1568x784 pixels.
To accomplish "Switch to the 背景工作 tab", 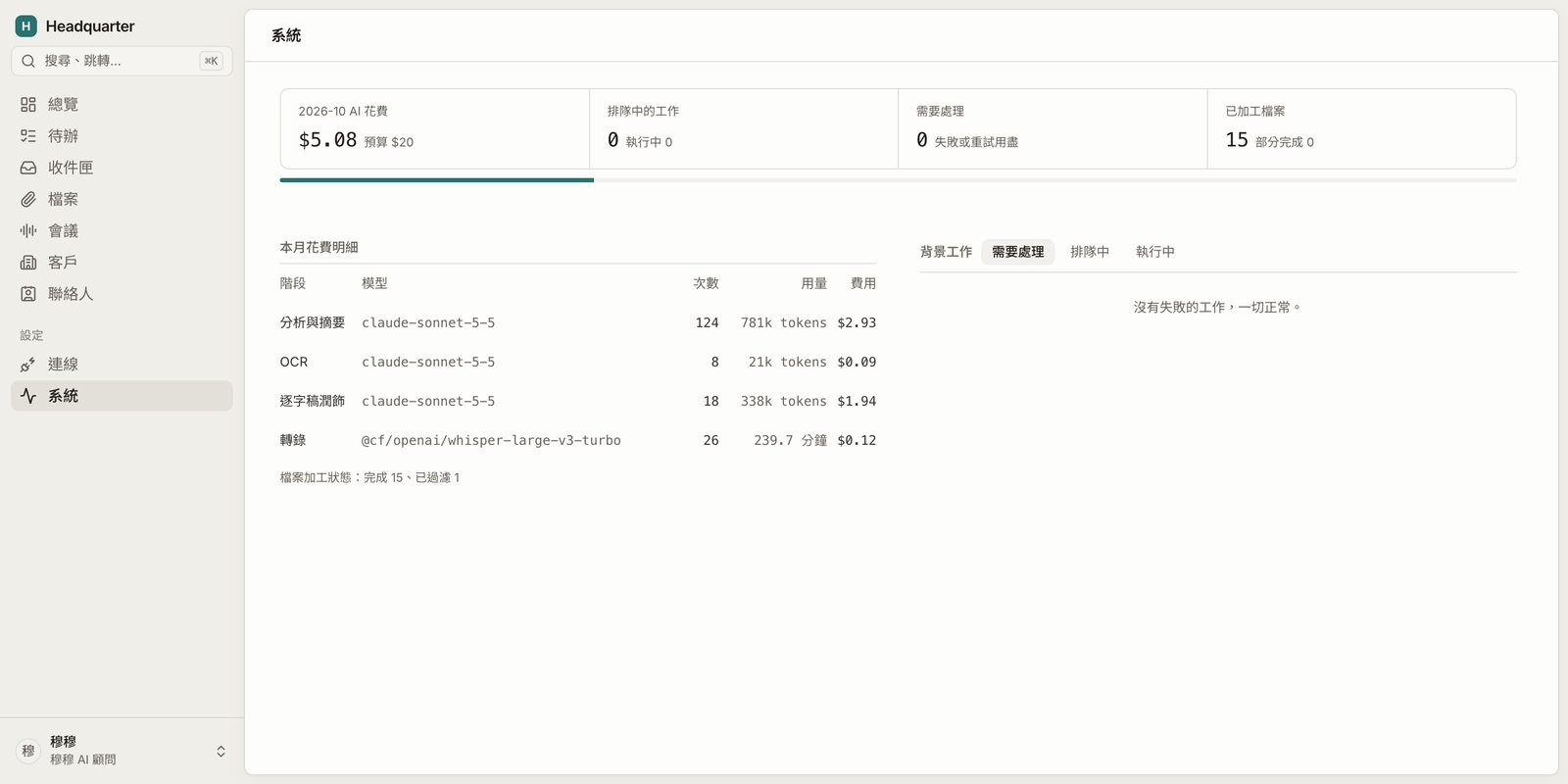I will (947, 252).
